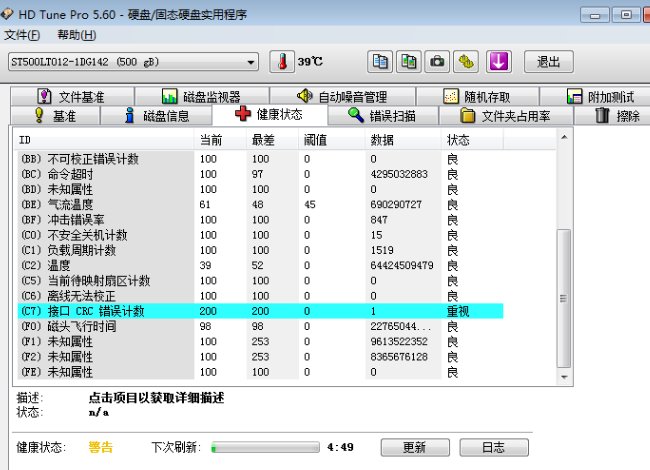Switch to the 文件夹占用率 tab
Viewport: 650px width, 470px height.
tap(506, 116)
